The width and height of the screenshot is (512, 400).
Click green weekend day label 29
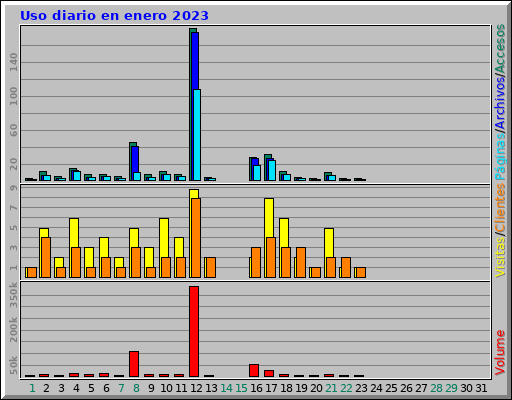click(451, 388)
